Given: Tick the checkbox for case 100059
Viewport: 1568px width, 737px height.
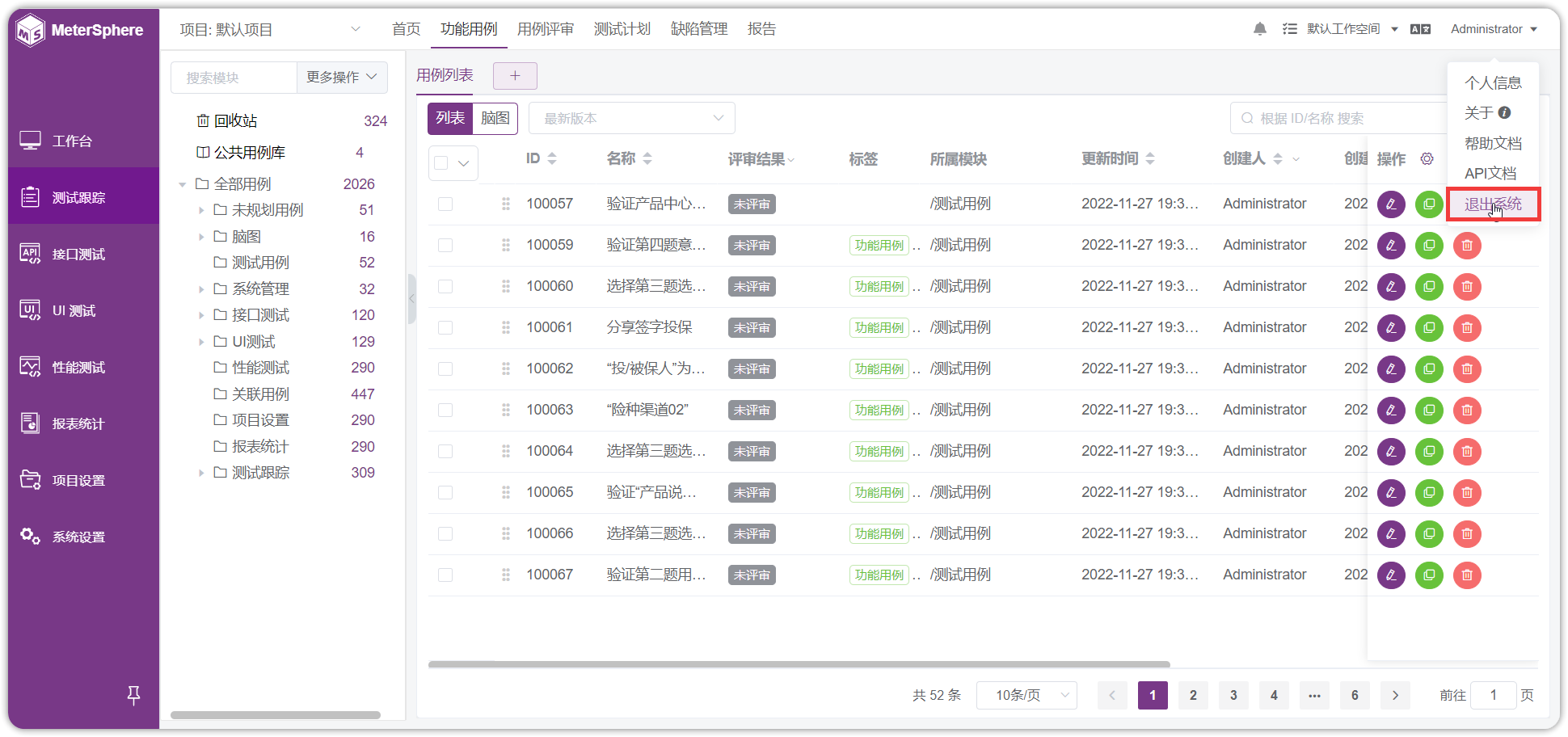Looking at the screenshot, I should coord(445,245).
